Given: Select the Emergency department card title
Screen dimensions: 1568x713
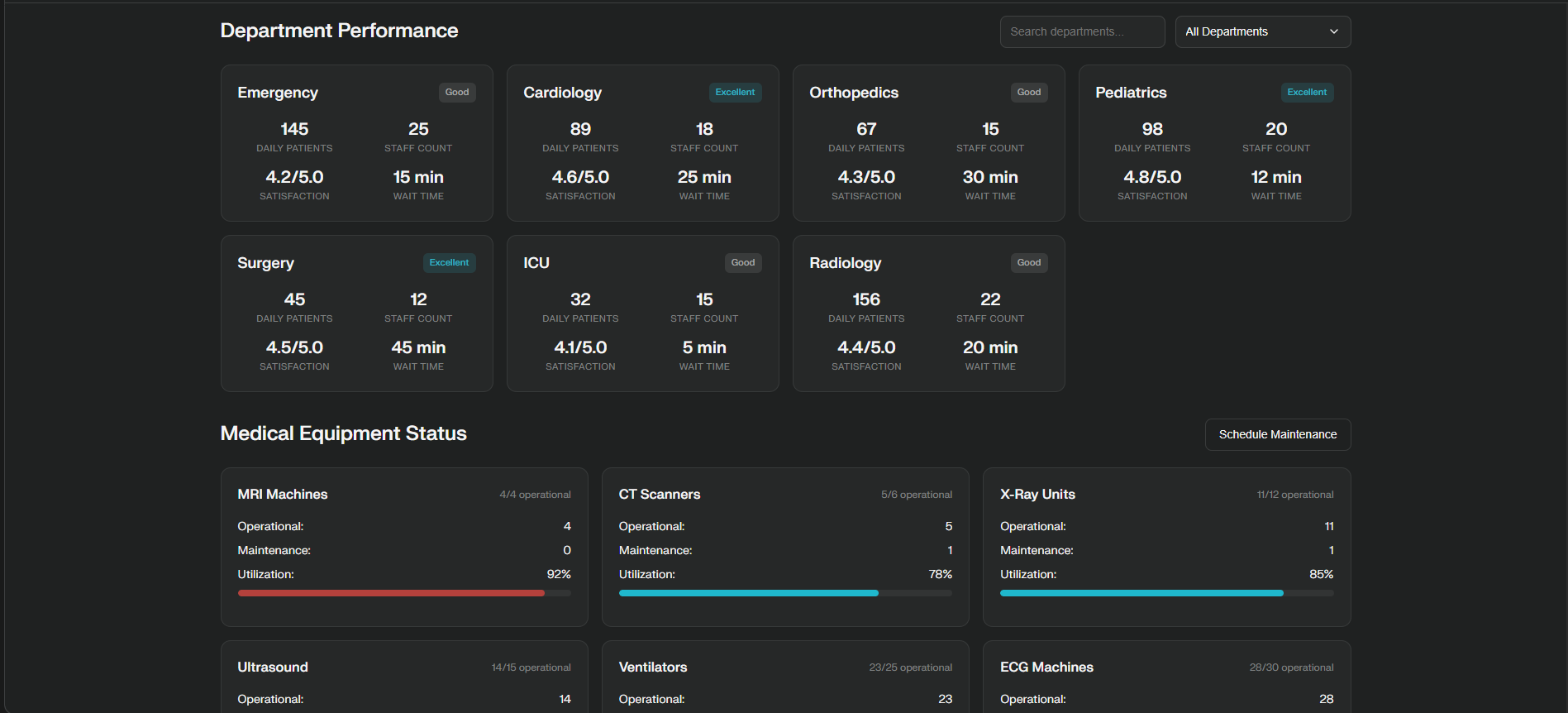Looking at the screenshot, I should [278, 93].
